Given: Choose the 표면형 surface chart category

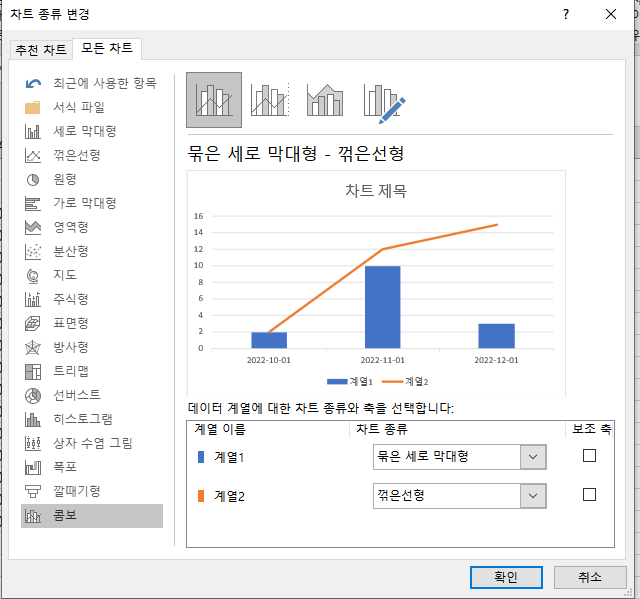Looking at the screenshot, I should 92,323.
